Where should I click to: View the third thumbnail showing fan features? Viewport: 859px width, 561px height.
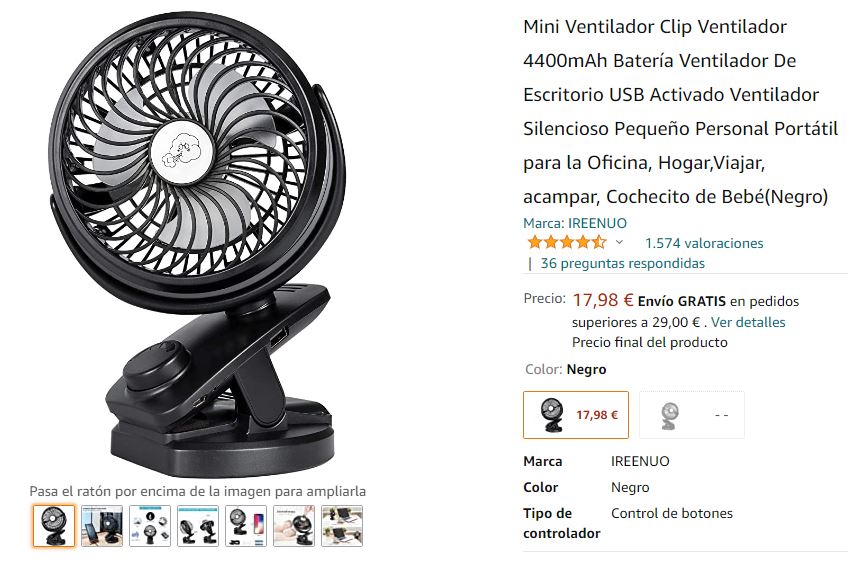pos(150,526)
